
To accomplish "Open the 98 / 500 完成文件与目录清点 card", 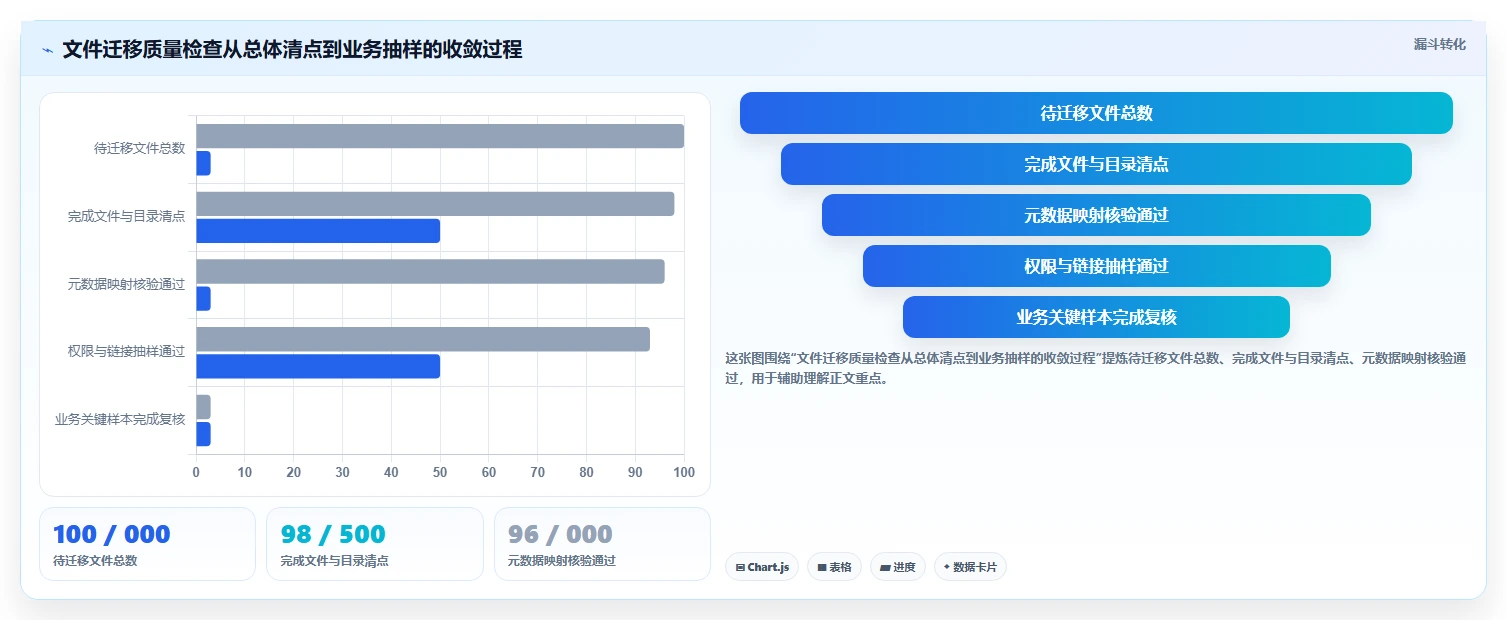I will coord(374,544).
